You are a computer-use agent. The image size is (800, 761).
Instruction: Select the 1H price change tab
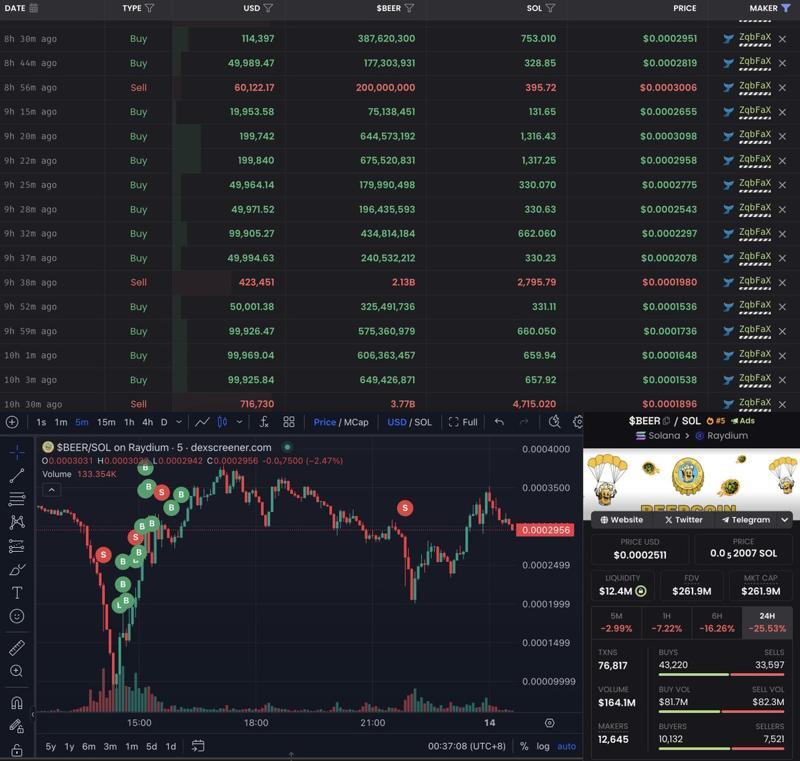click(x=666, y=622)
